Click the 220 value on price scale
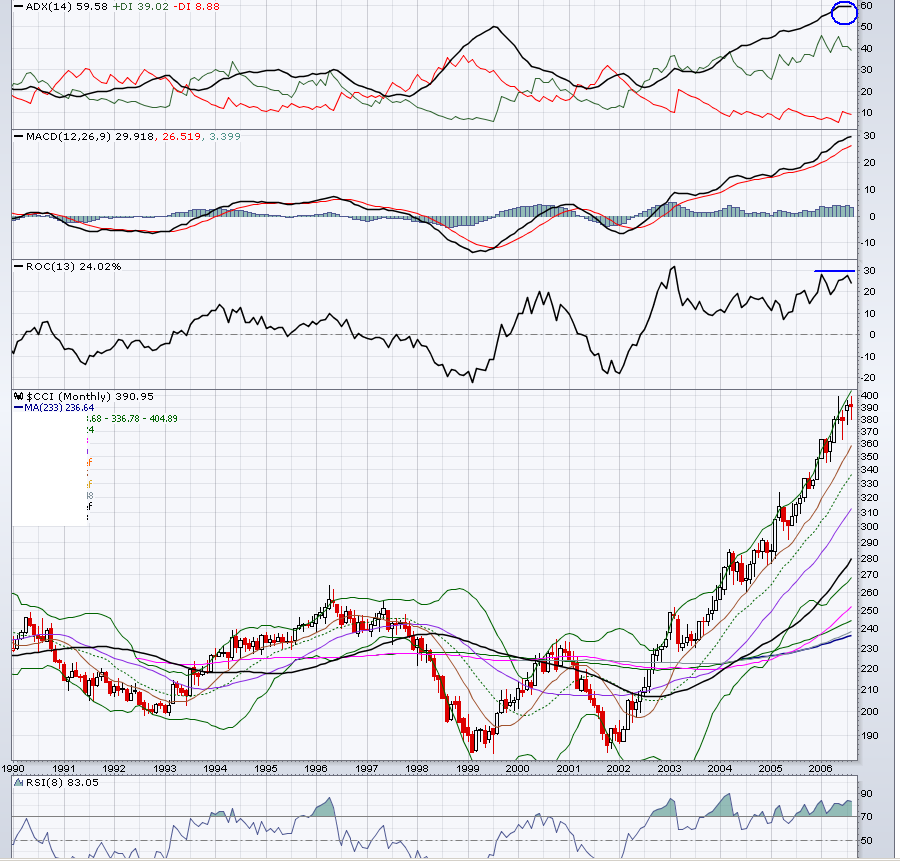Image resolution: width=900 pixels, height=861 pixels. click(869, 669)
